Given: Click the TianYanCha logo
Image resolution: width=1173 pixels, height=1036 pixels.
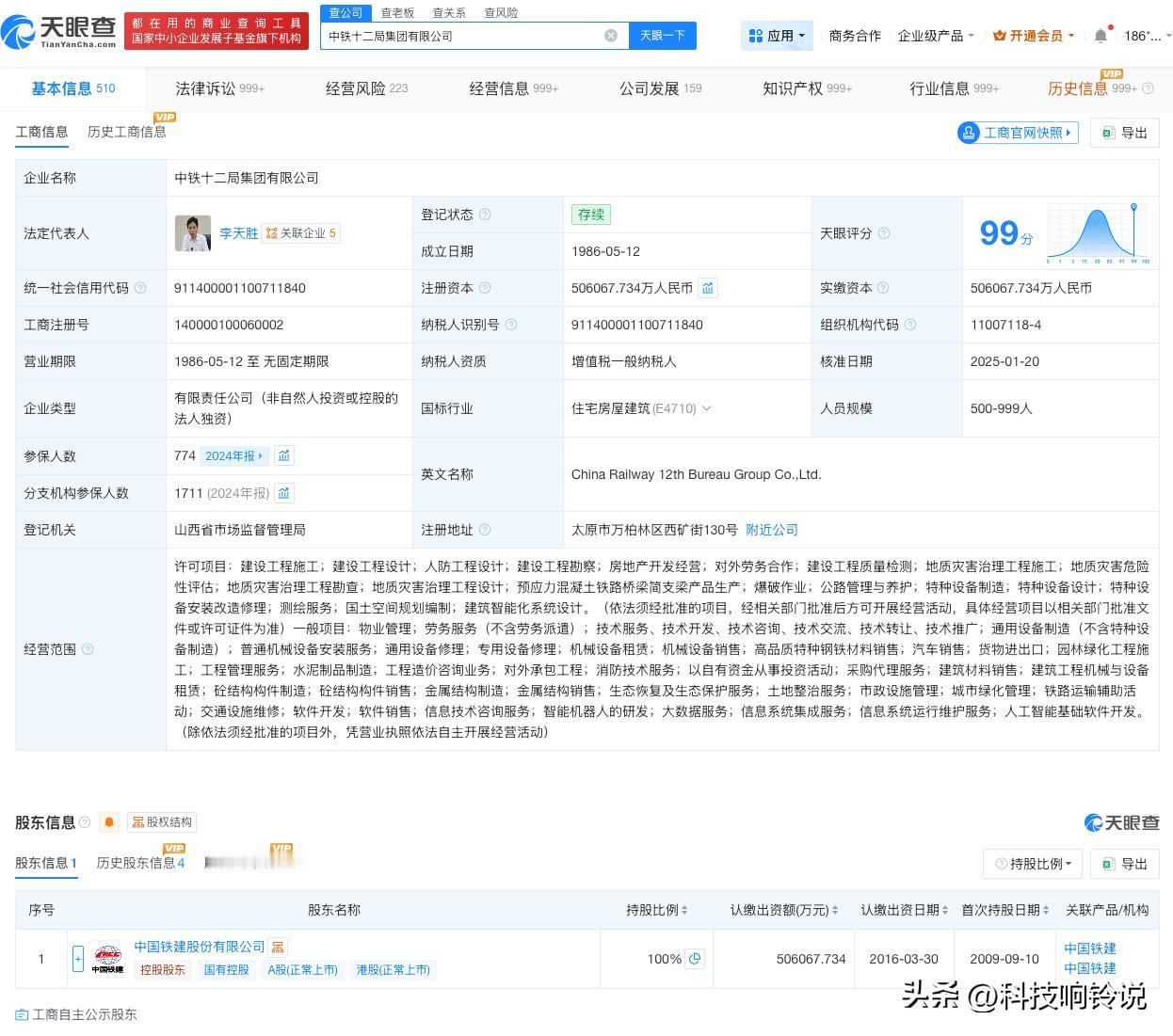Looking at the screenshot, I should tap(59, 32).
